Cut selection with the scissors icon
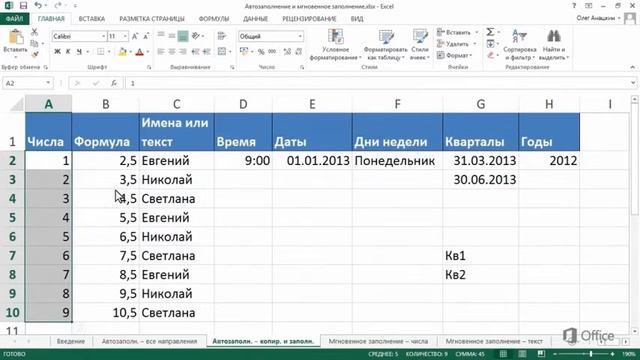The height and width of the screenshot is (360, 640). (x=35, y=32)
